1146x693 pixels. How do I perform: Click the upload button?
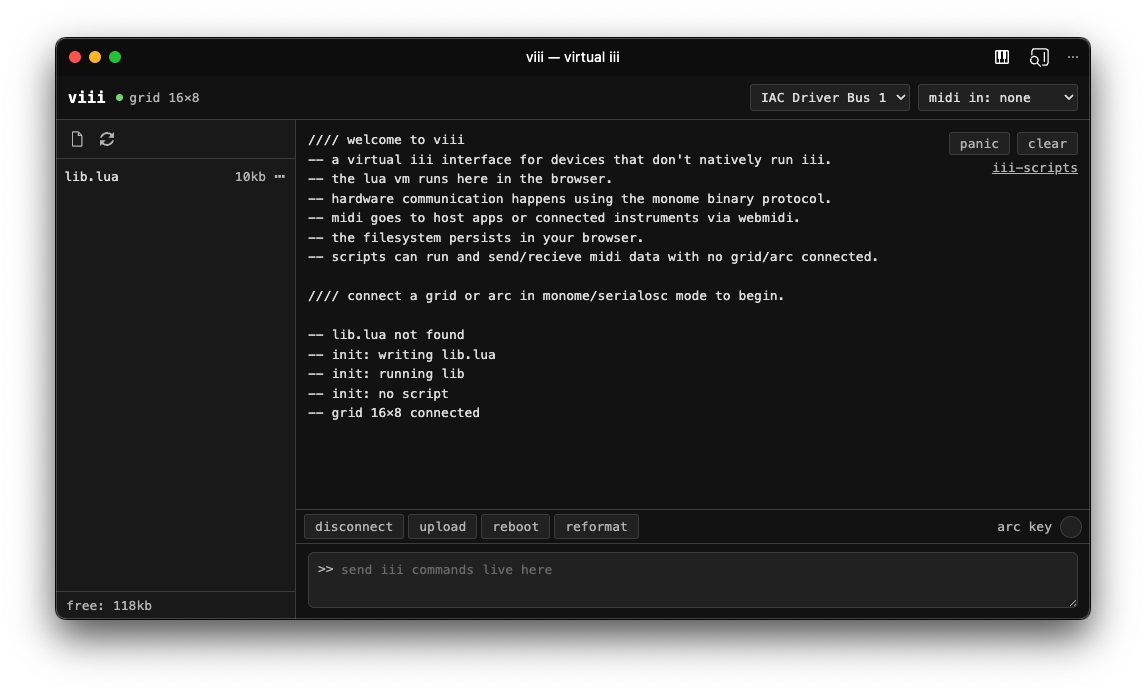(442, 526)
